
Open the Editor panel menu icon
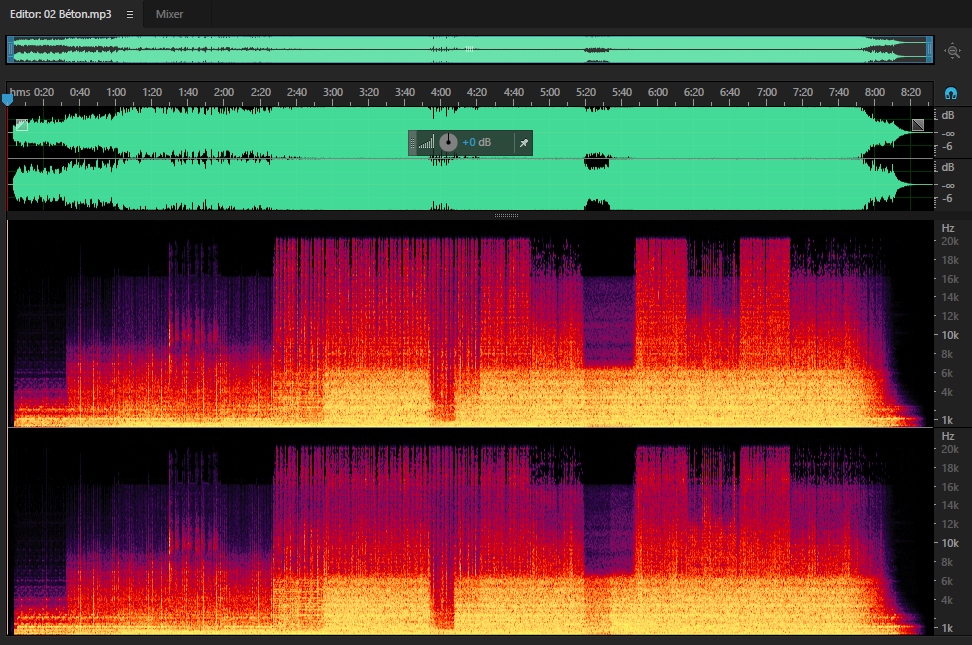click(x=130, y=14)
